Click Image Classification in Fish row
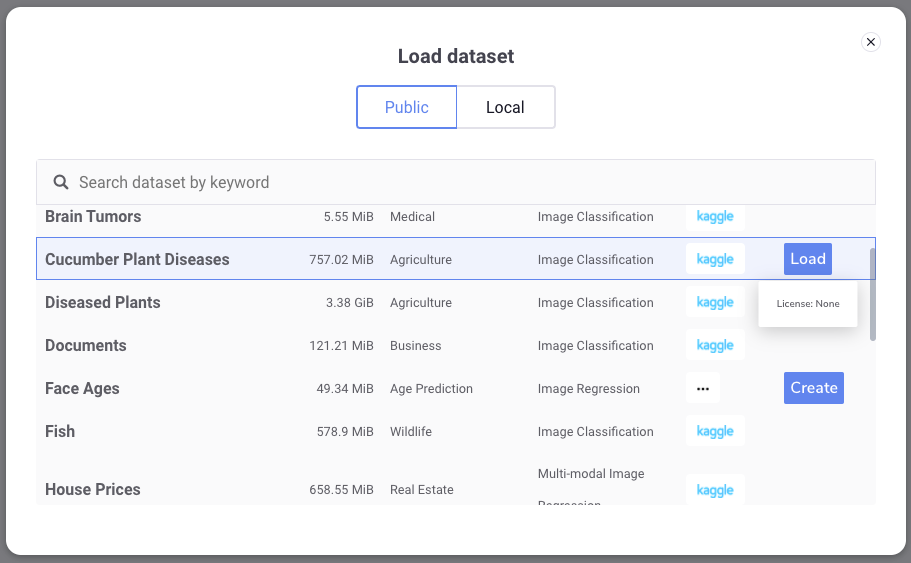This screenshot has width=911, height=563. coord(596,432)
